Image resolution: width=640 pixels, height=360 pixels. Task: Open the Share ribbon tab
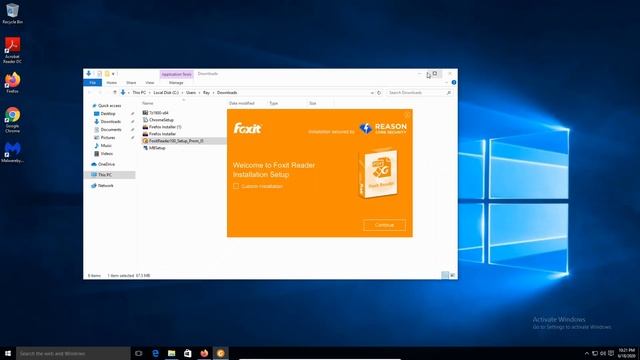click(131, 83)
